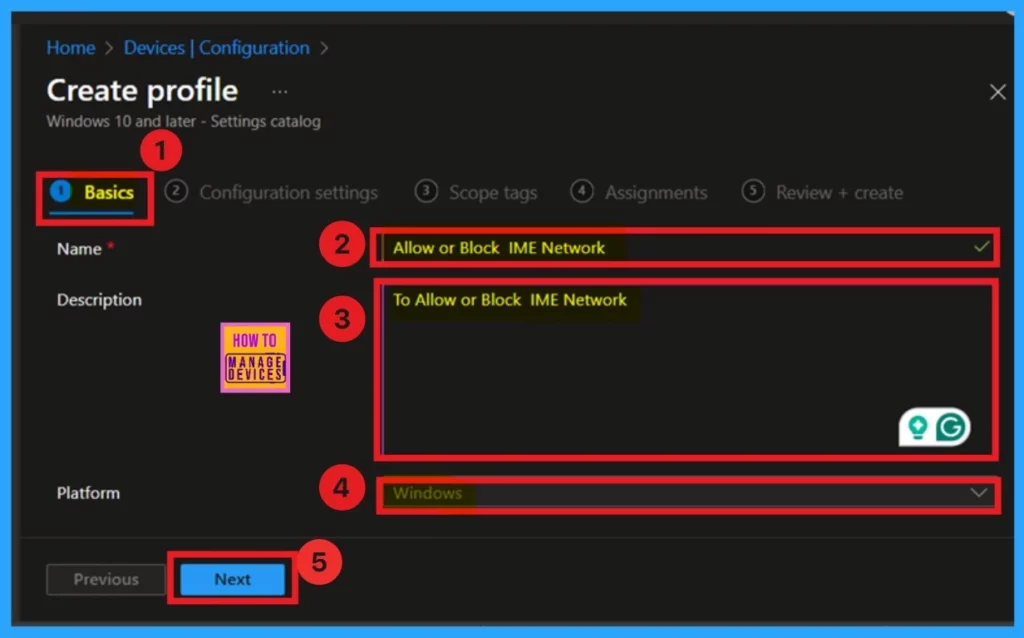Viewport: 1024px width, 638px height.
Task: Click the Previous button
Action: 106,579
